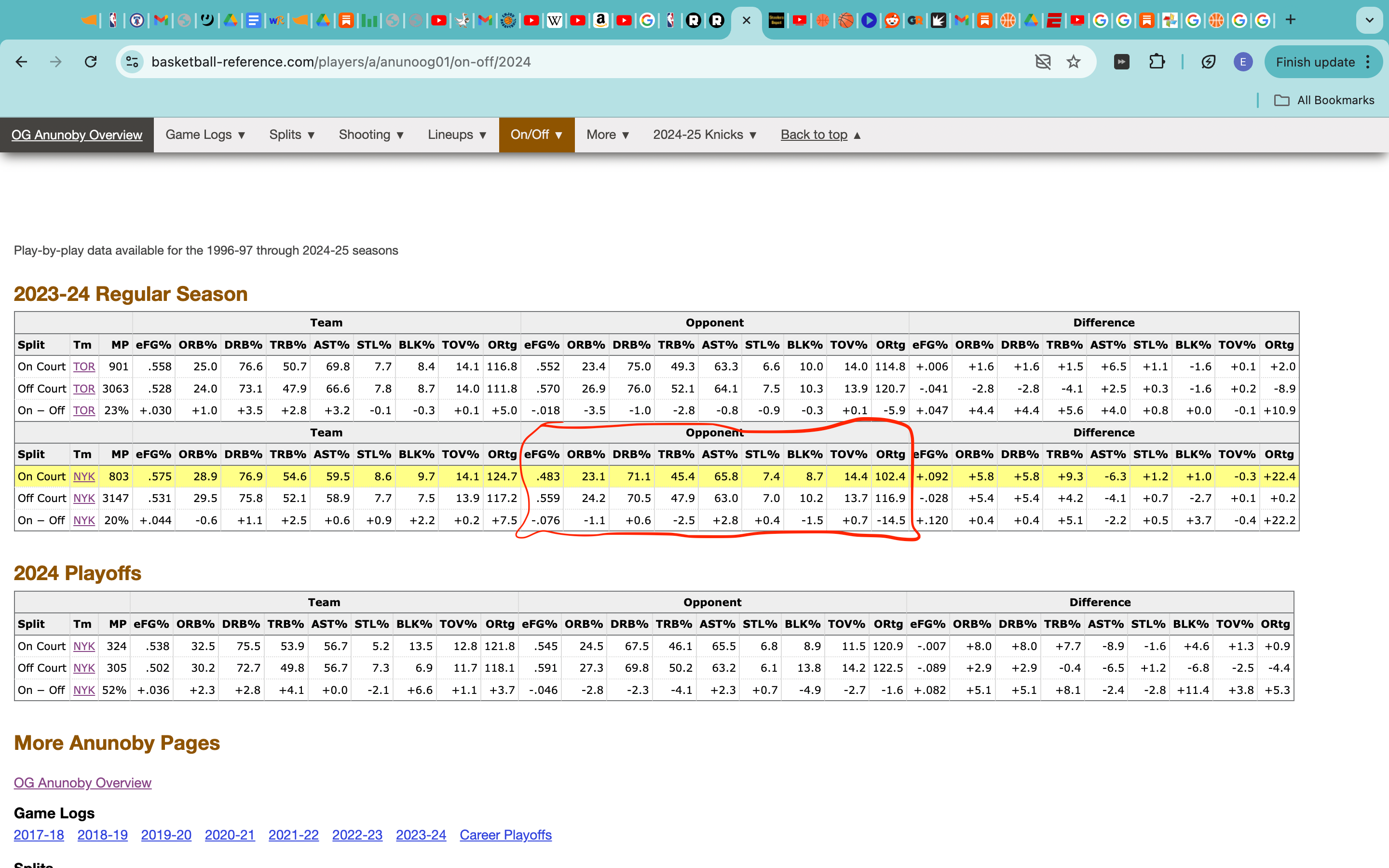
Task: Close the current active tab
Action: pos(746,21)
